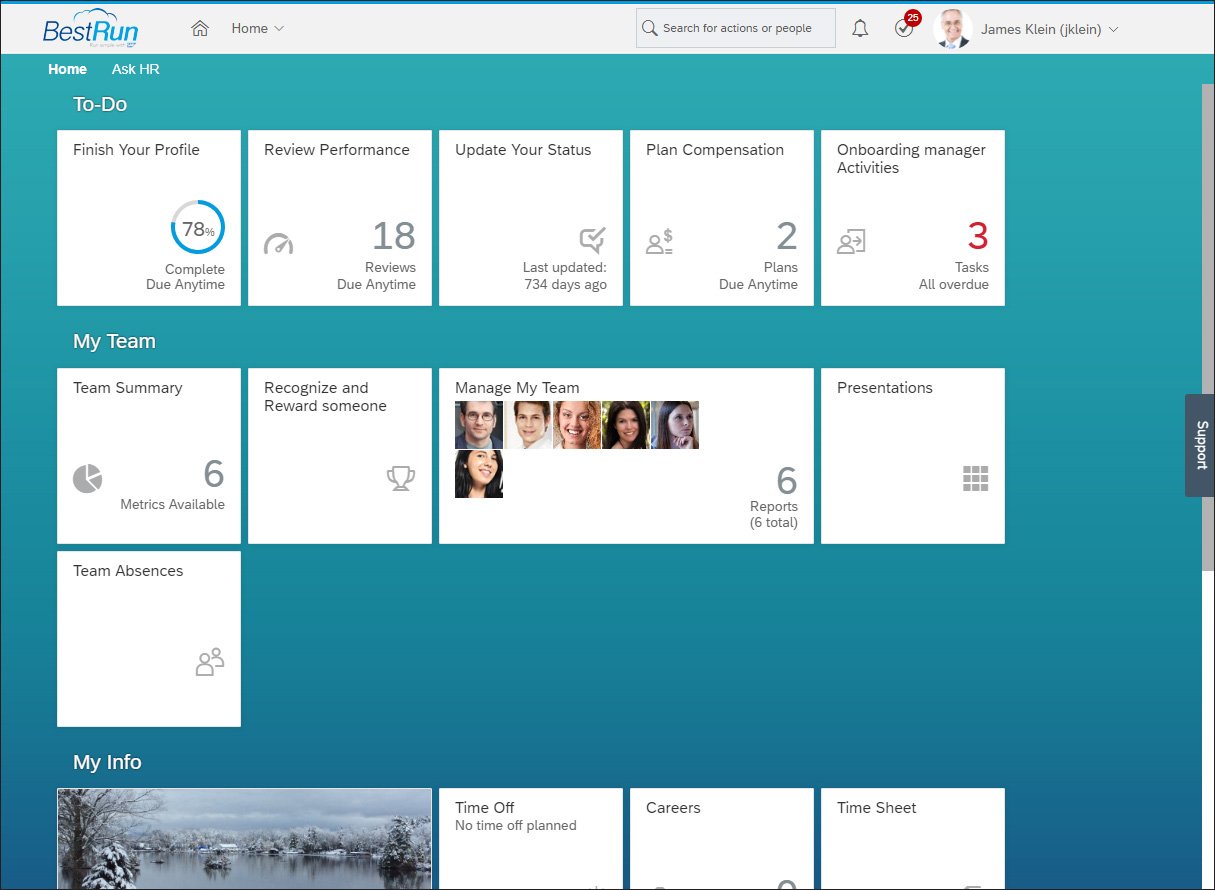Open the Support panel on the right
Viewport: 1215px width, 890px height.
point(1199,445)
